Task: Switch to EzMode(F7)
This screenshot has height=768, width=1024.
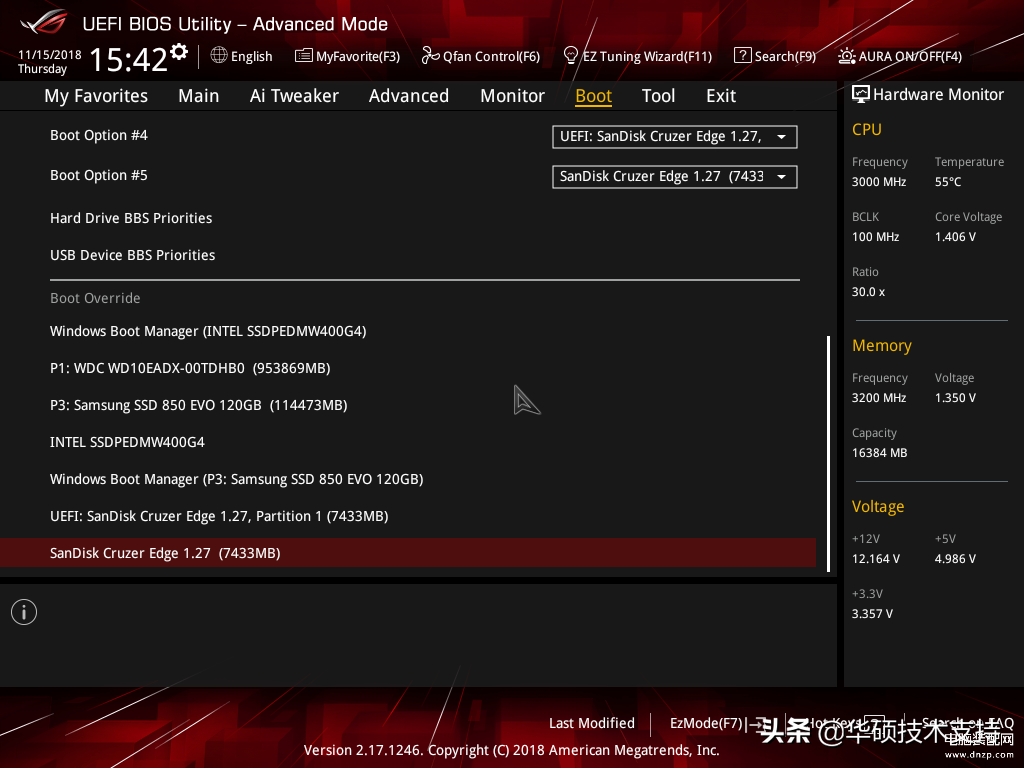Action: coord(707,723)
